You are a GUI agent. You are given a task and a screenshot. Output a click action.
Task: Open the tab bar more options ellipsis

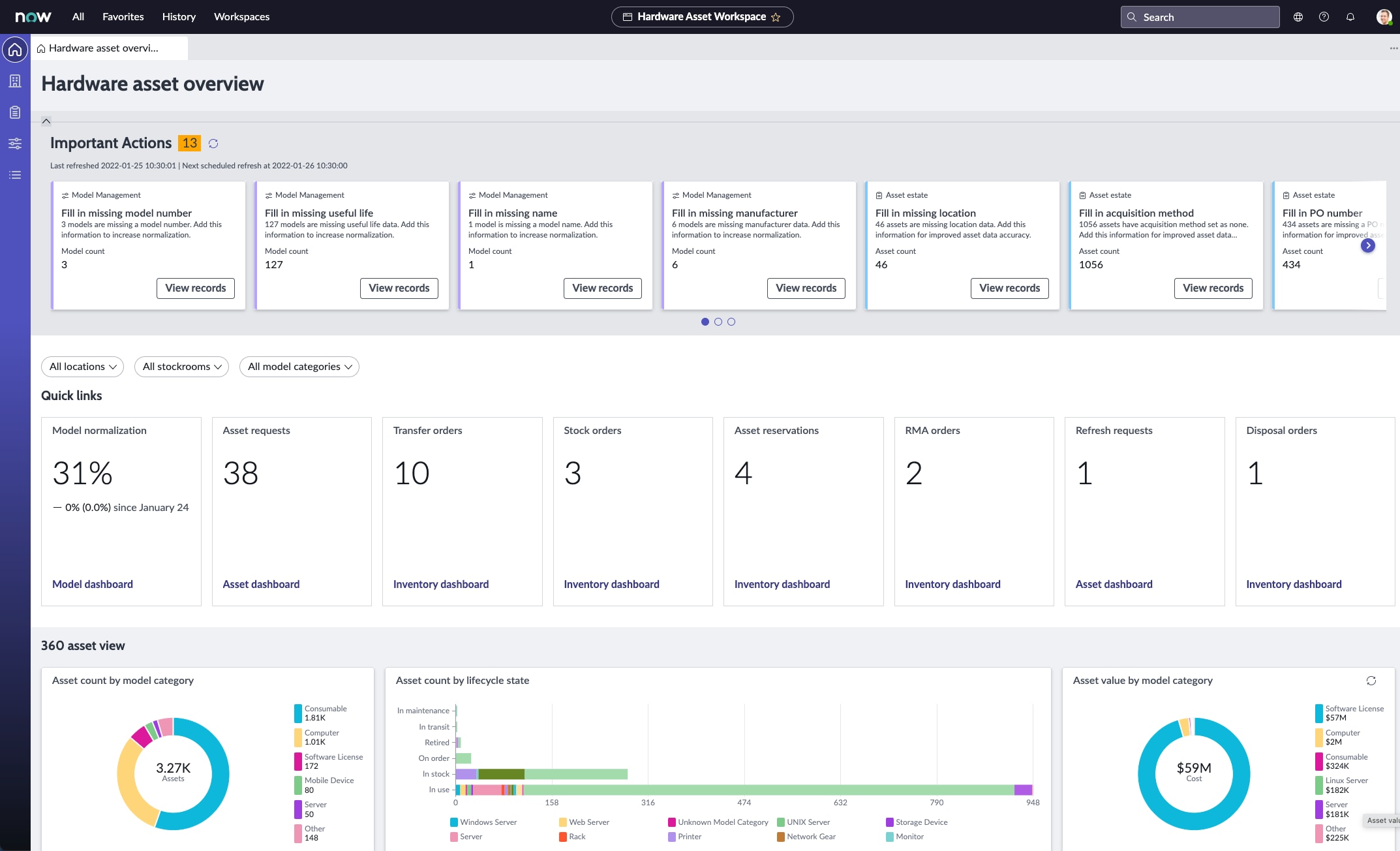click(1393, 48)
